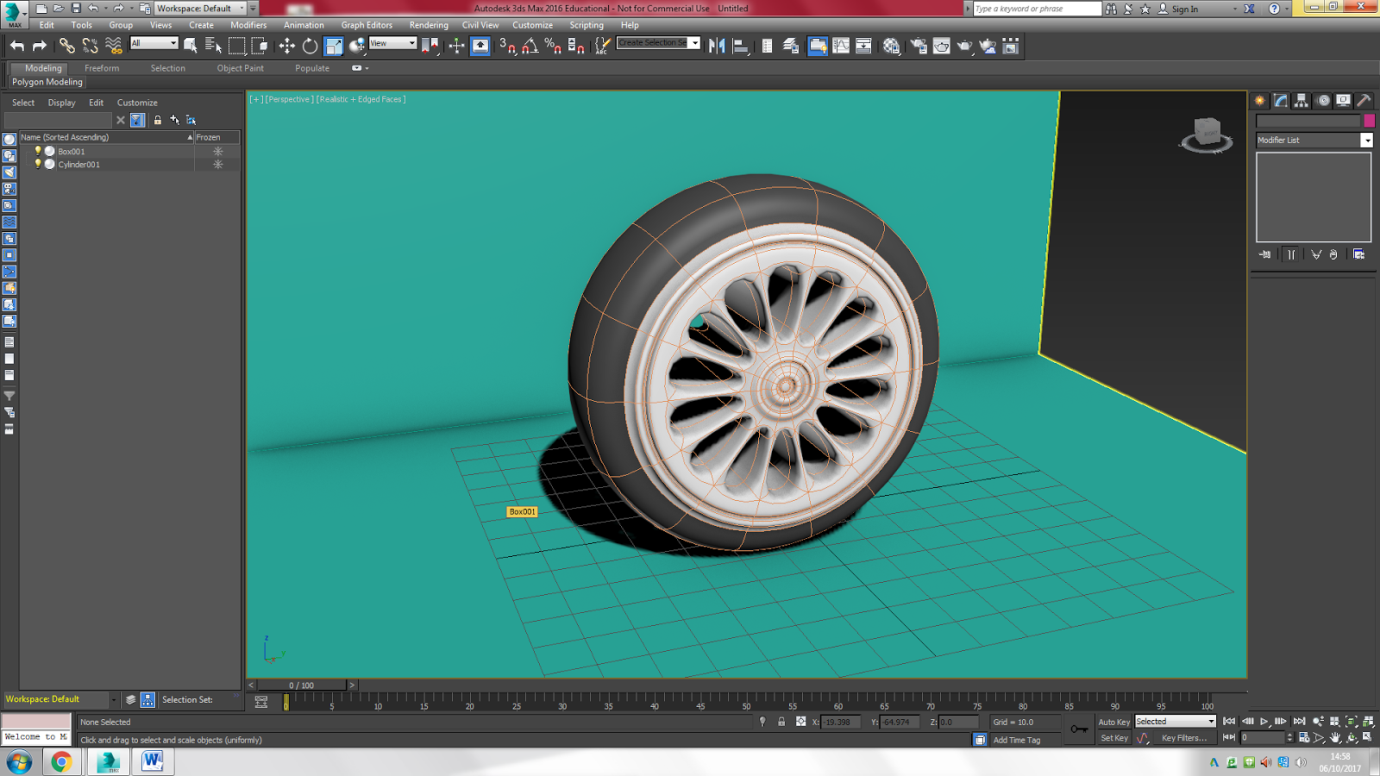Open the Curve Editor from toolbar

tap(841, 45)
